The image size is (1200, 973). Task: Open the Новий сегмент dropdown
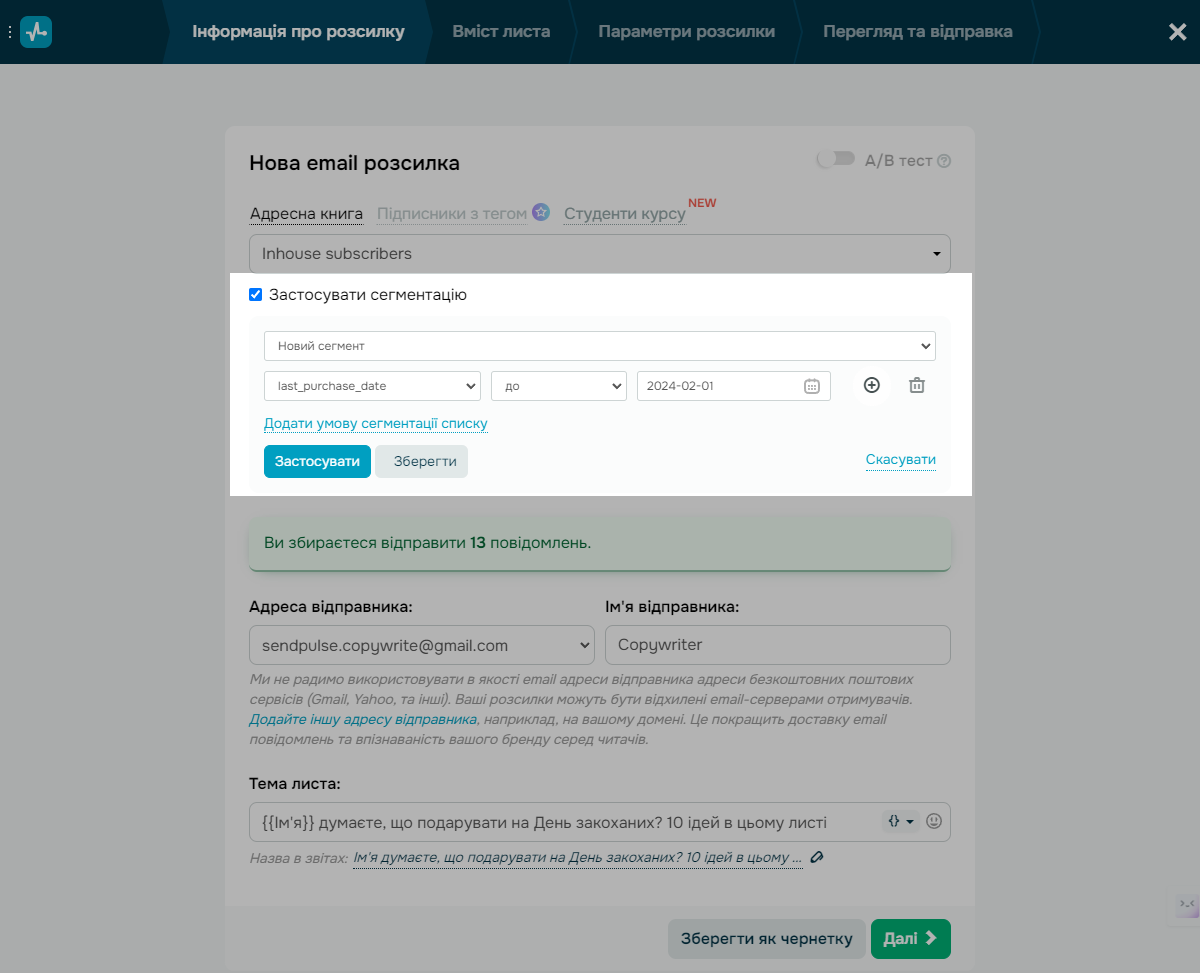tap(600, 346)
